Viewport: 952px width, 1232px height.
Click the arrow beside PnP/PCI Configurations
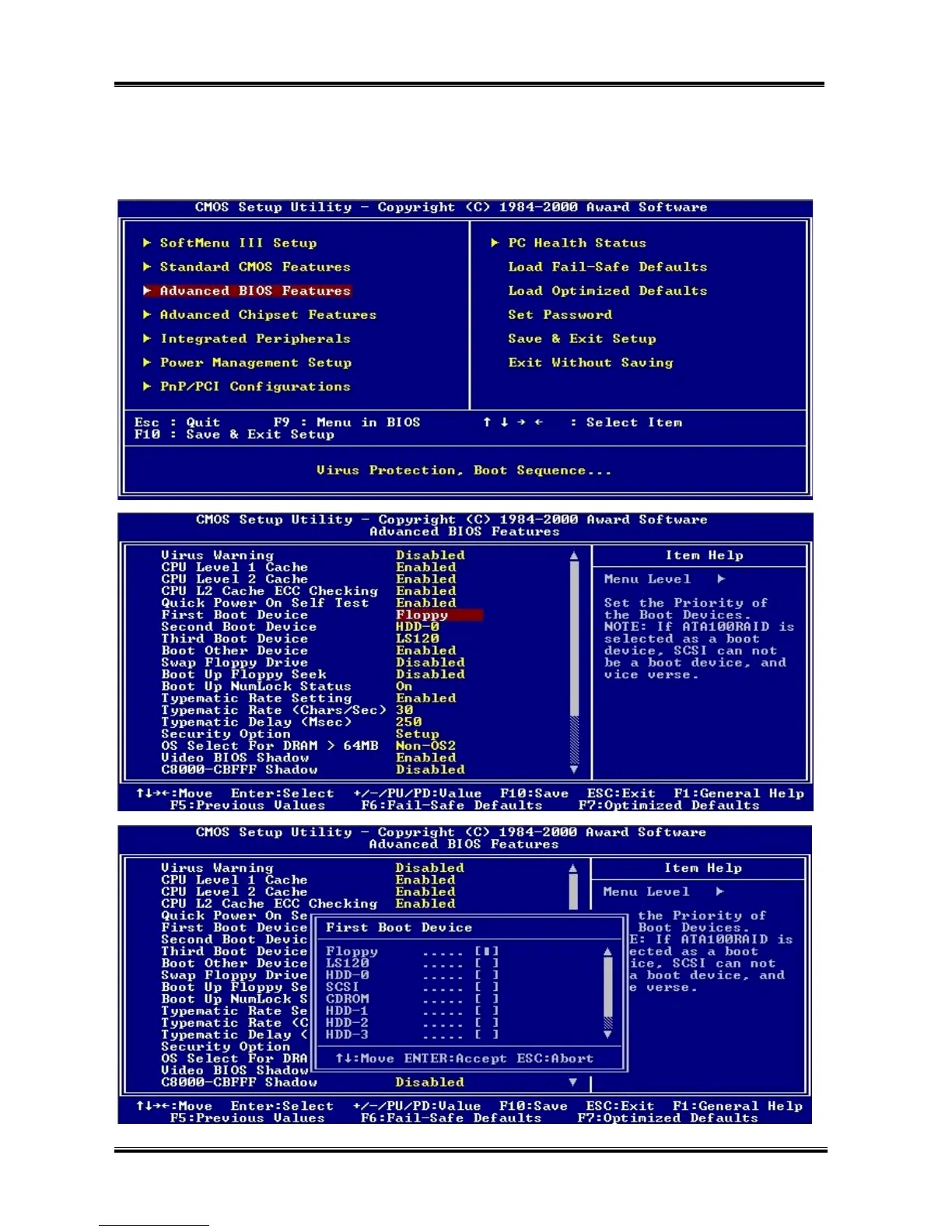pos(147,387)
